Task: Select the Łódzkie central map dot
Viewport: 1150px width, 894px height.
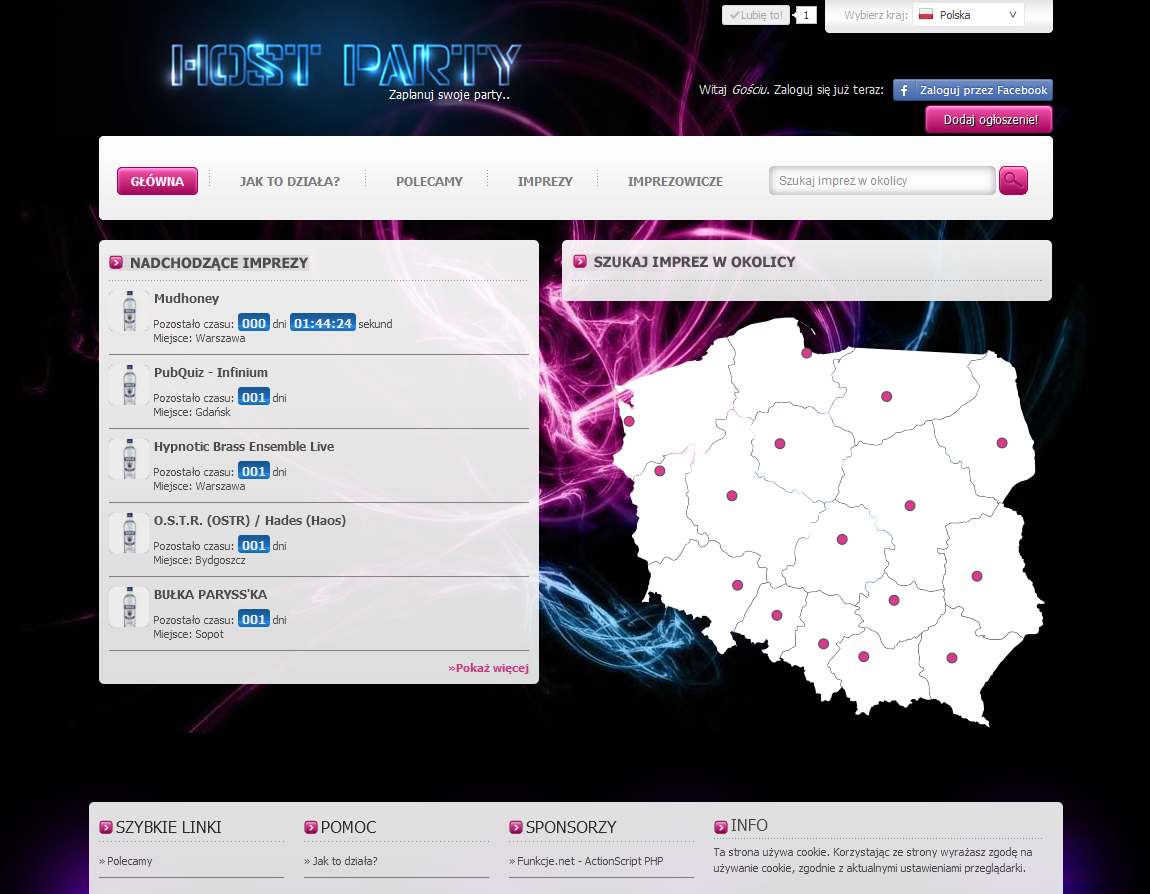Action: (x=842, y=540)
